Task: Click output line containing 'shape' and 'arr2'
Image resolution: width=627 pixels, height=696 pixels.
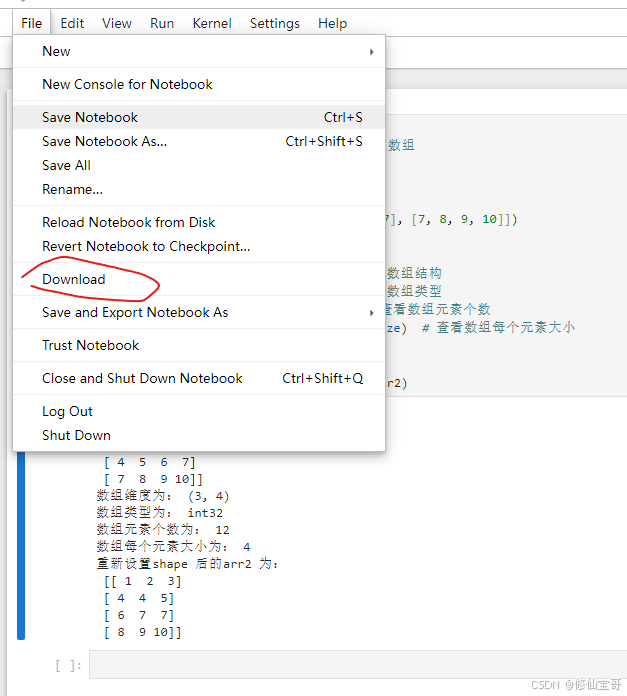Action: click(x=188, y=564)
